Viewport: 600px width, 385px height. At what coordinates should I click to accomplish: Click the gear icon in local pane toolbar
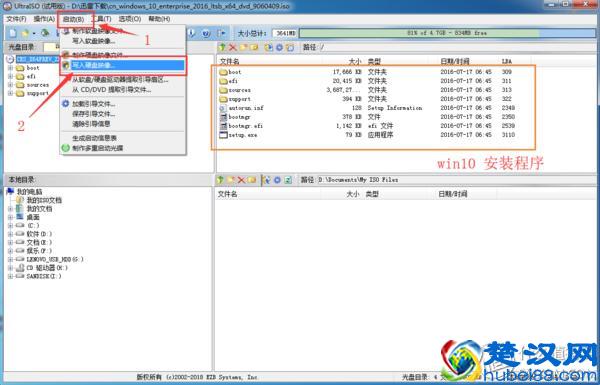(277, 179)
